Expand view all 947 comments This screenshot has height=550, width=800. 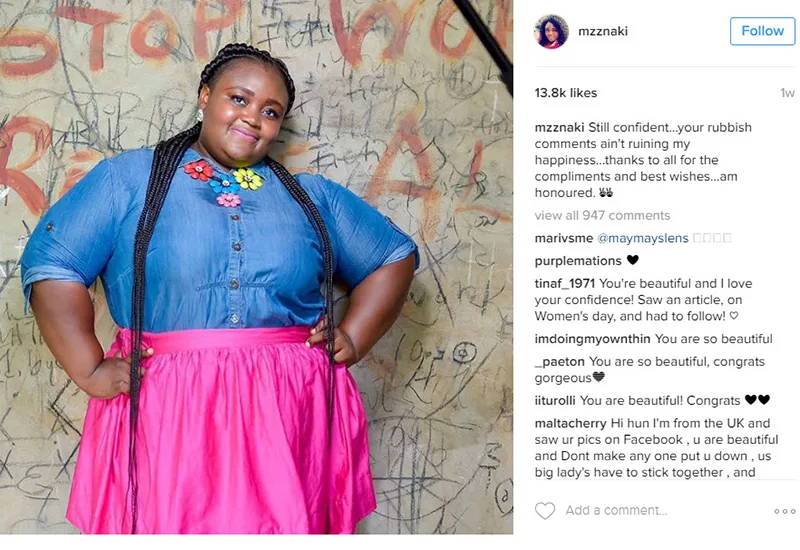(x=602, y=215)
